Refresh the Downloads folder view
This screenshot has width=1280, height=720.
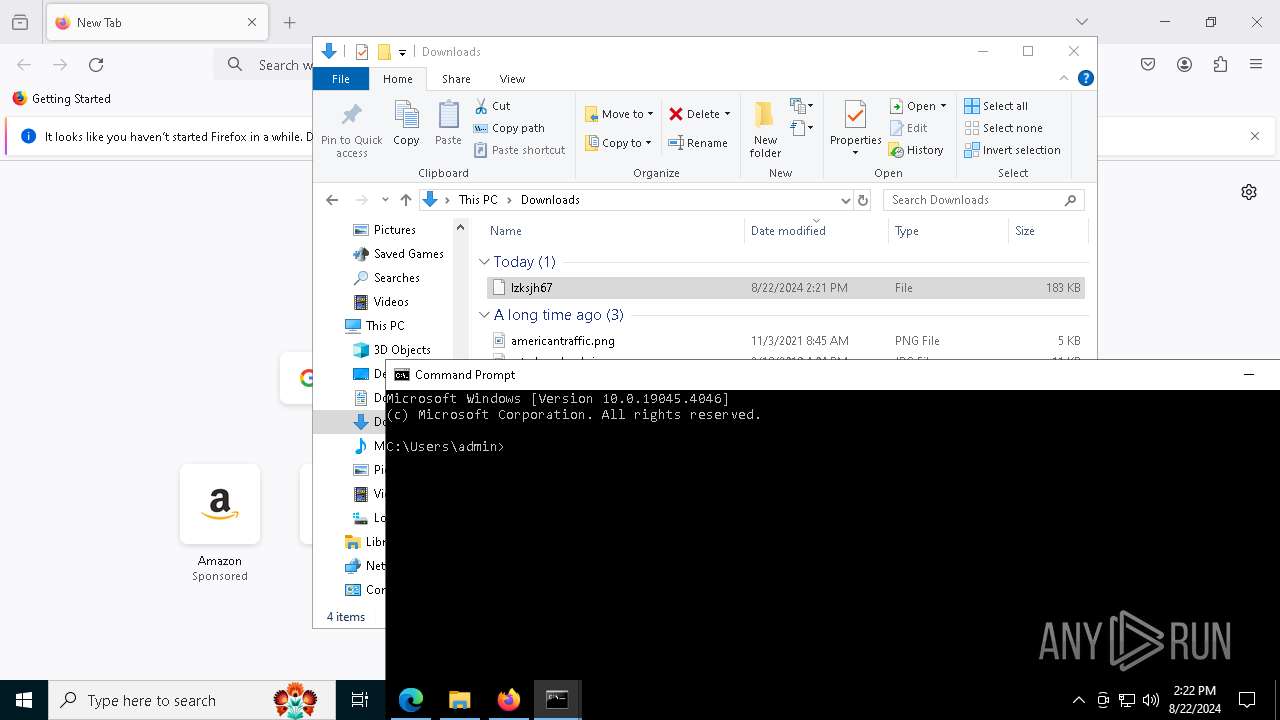[x=863, y=200]
